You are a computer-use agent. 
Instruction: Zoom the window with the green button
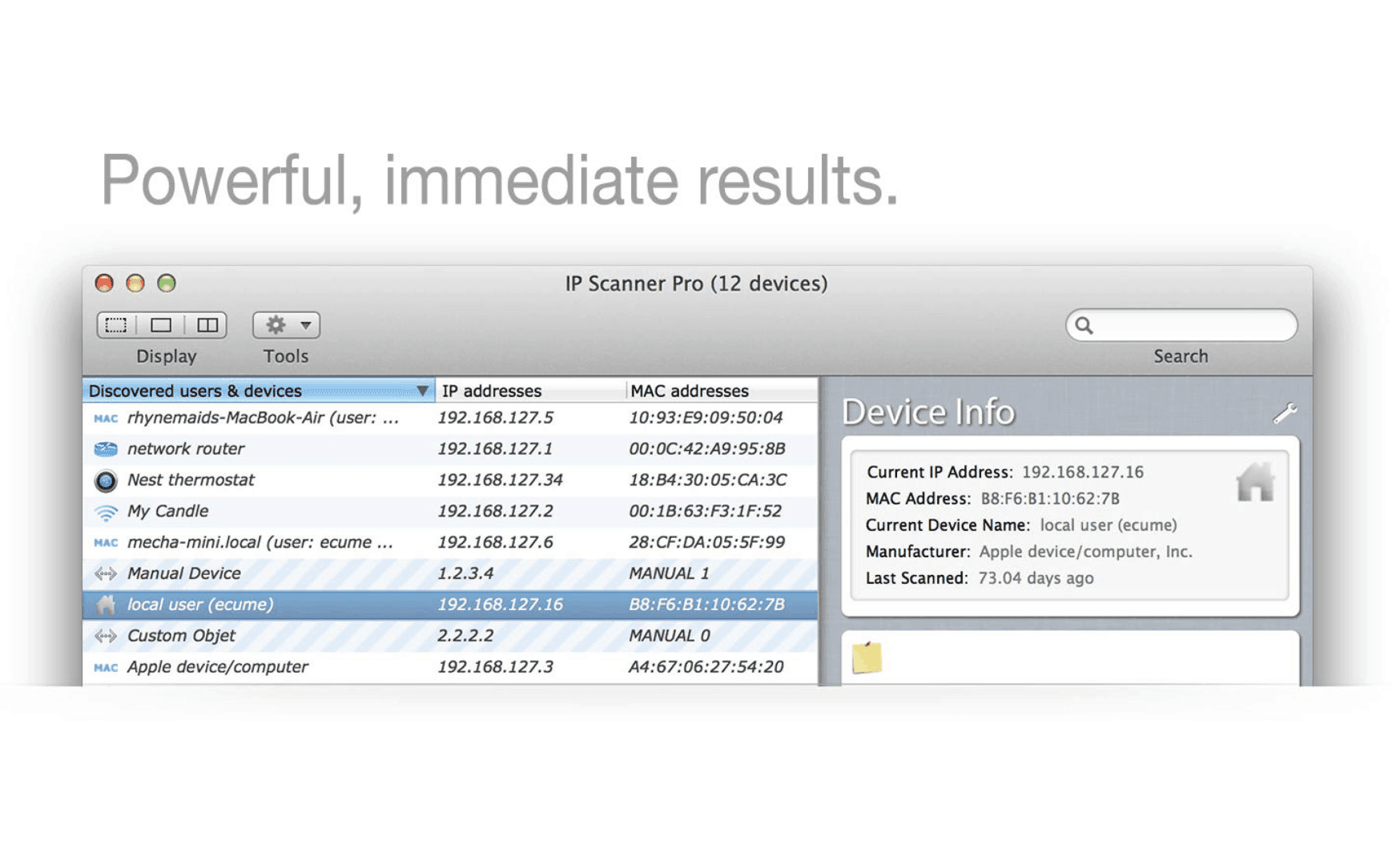[167, 283]
